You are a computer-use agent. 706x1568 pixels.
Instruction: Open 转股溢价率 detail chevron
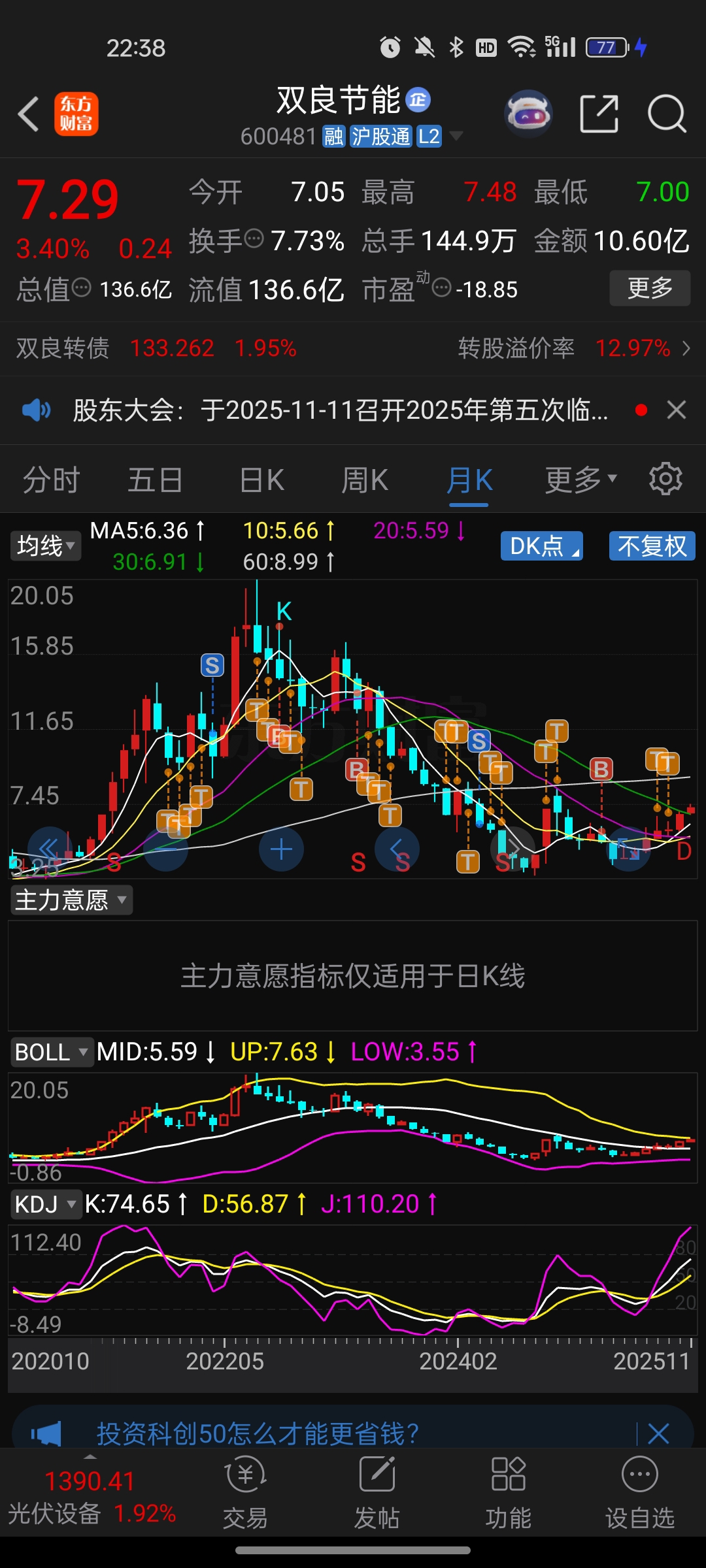coord(686,348)
